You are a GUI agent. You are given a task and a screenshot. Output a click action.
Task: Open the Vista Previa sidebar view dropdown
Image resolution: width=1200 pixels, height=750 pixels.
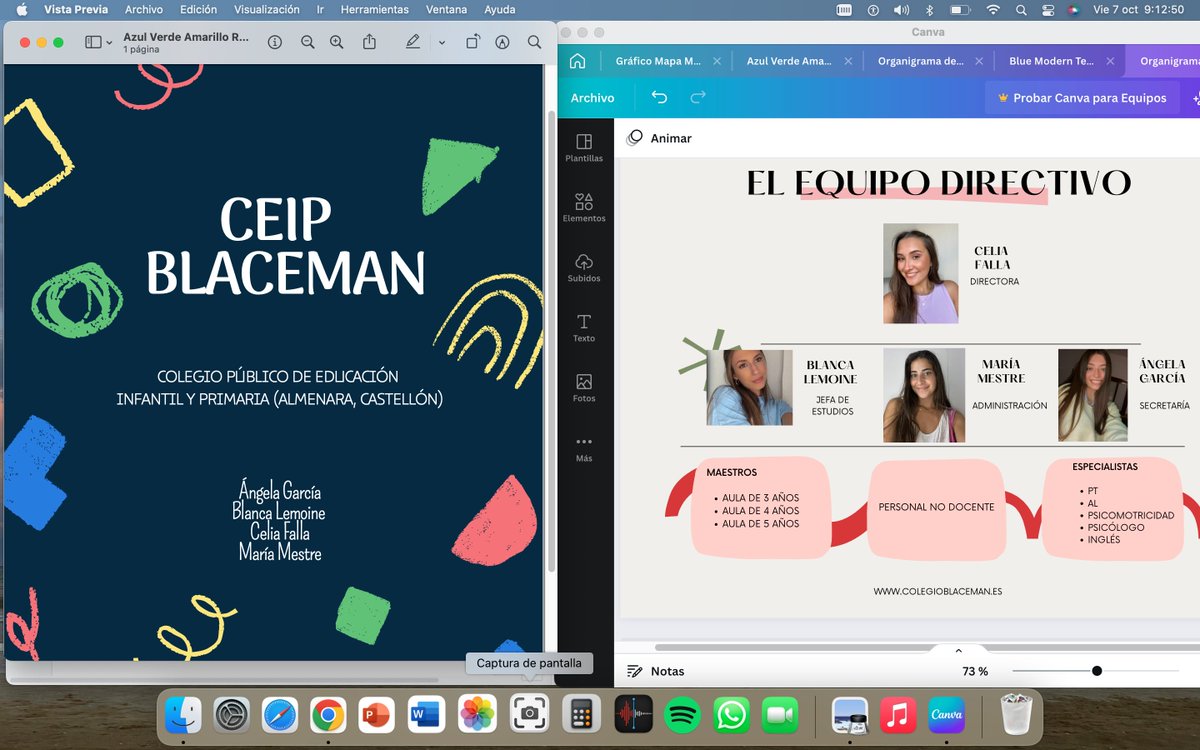tap(99, 42)
